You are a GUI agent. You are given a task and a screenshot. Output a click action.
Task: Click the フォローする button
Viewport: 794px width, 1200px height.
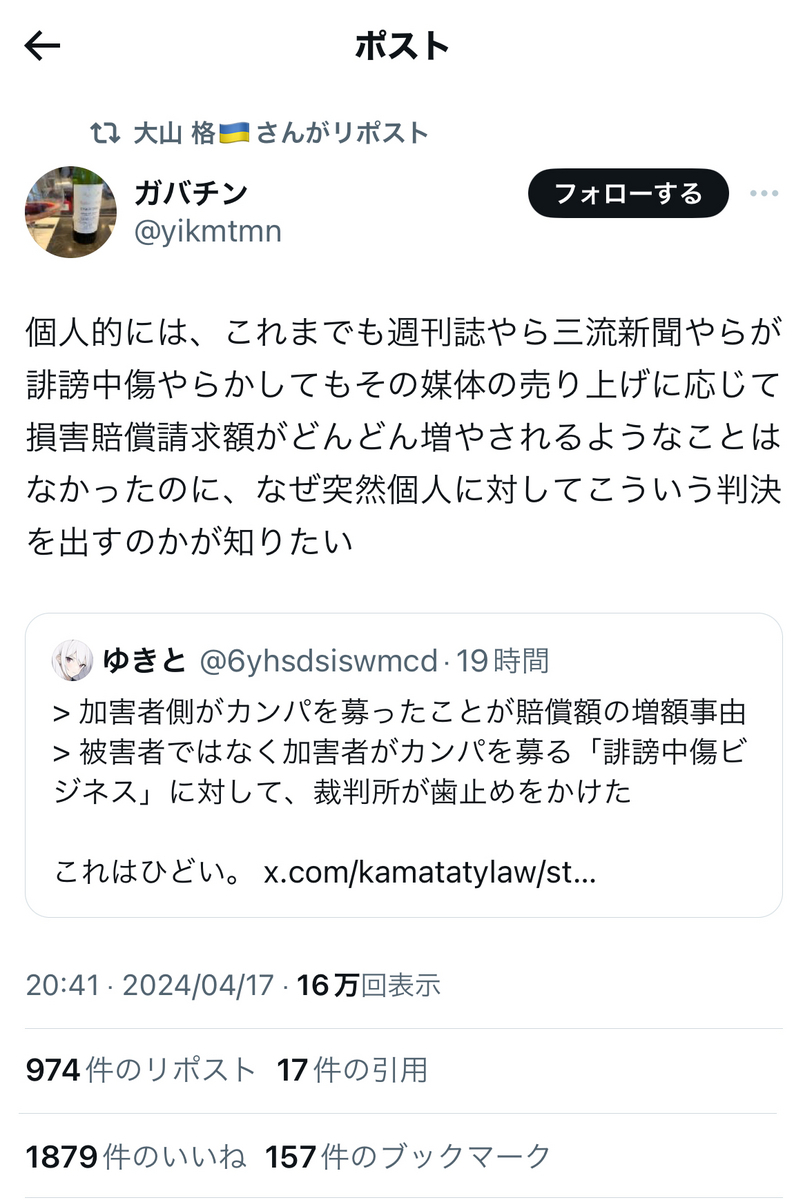coord(628,193)
